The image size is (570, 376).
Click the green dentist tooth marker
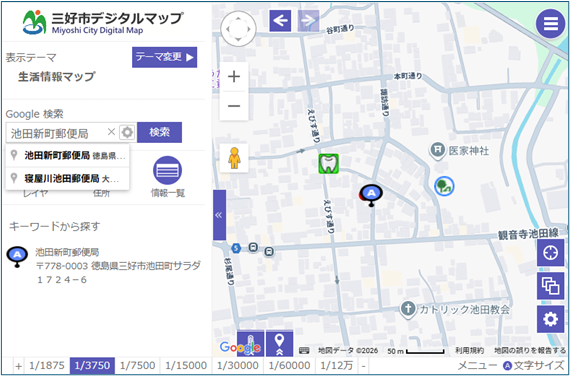tap(329, 163)
